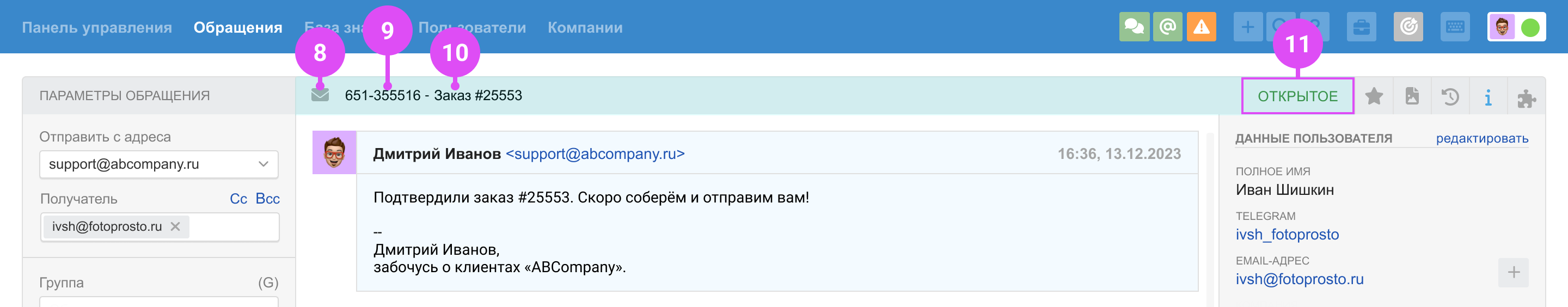Go to the Панель управления menu
The width and height of the screenshot is (1568, 307).
click(97, 27)
